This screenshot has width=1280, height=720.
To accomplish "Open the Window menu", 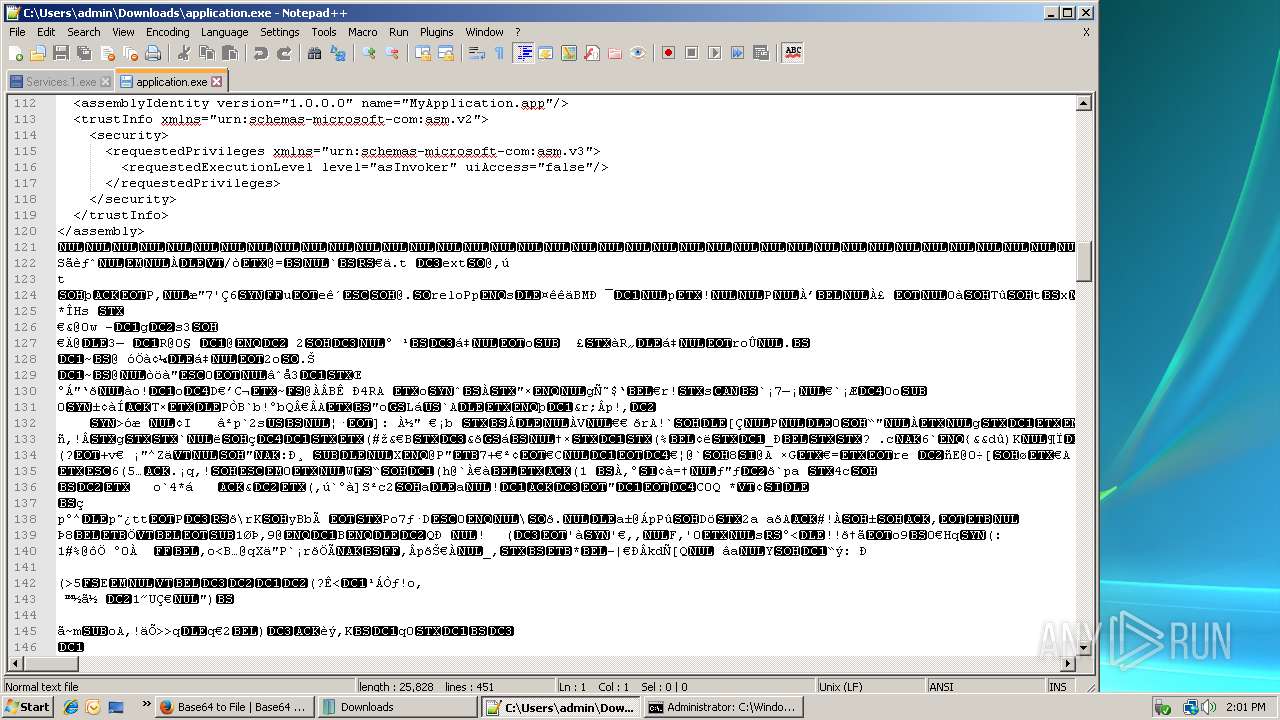I will click(484, 32).
